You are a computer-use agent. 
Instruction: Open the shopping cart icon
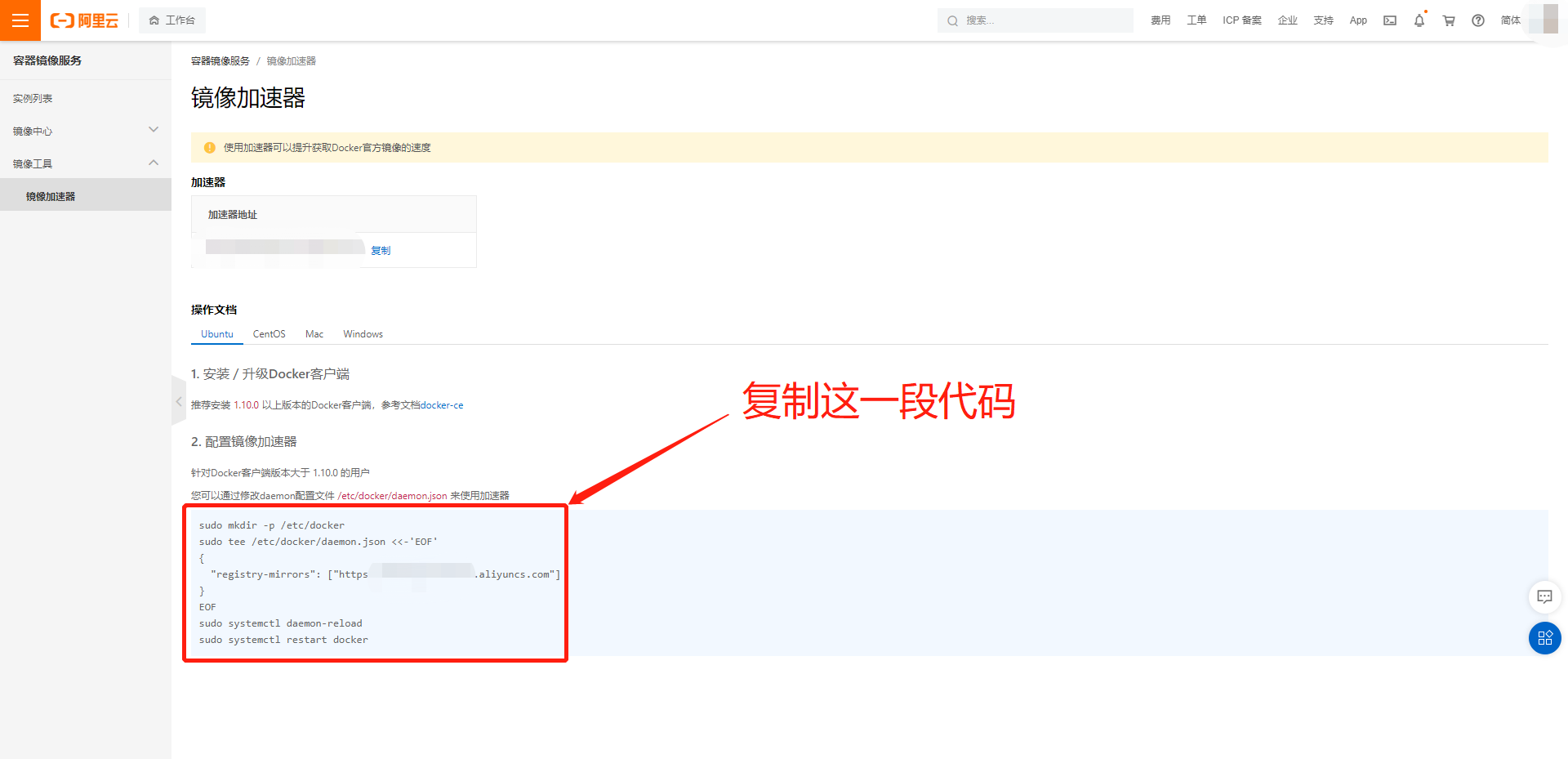click(x=1449, y=20)
